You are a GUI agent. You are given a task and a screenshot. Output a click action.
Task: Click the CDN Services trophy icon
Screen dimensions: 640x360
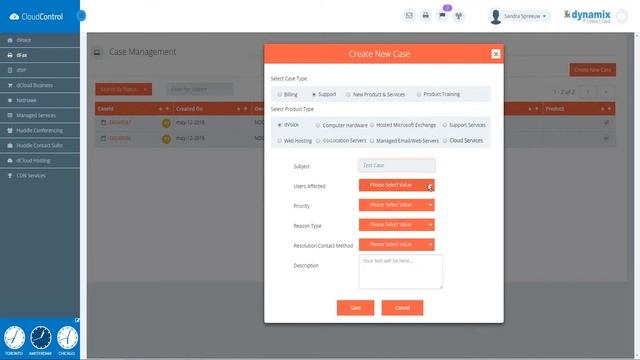[x=10, y=176]
